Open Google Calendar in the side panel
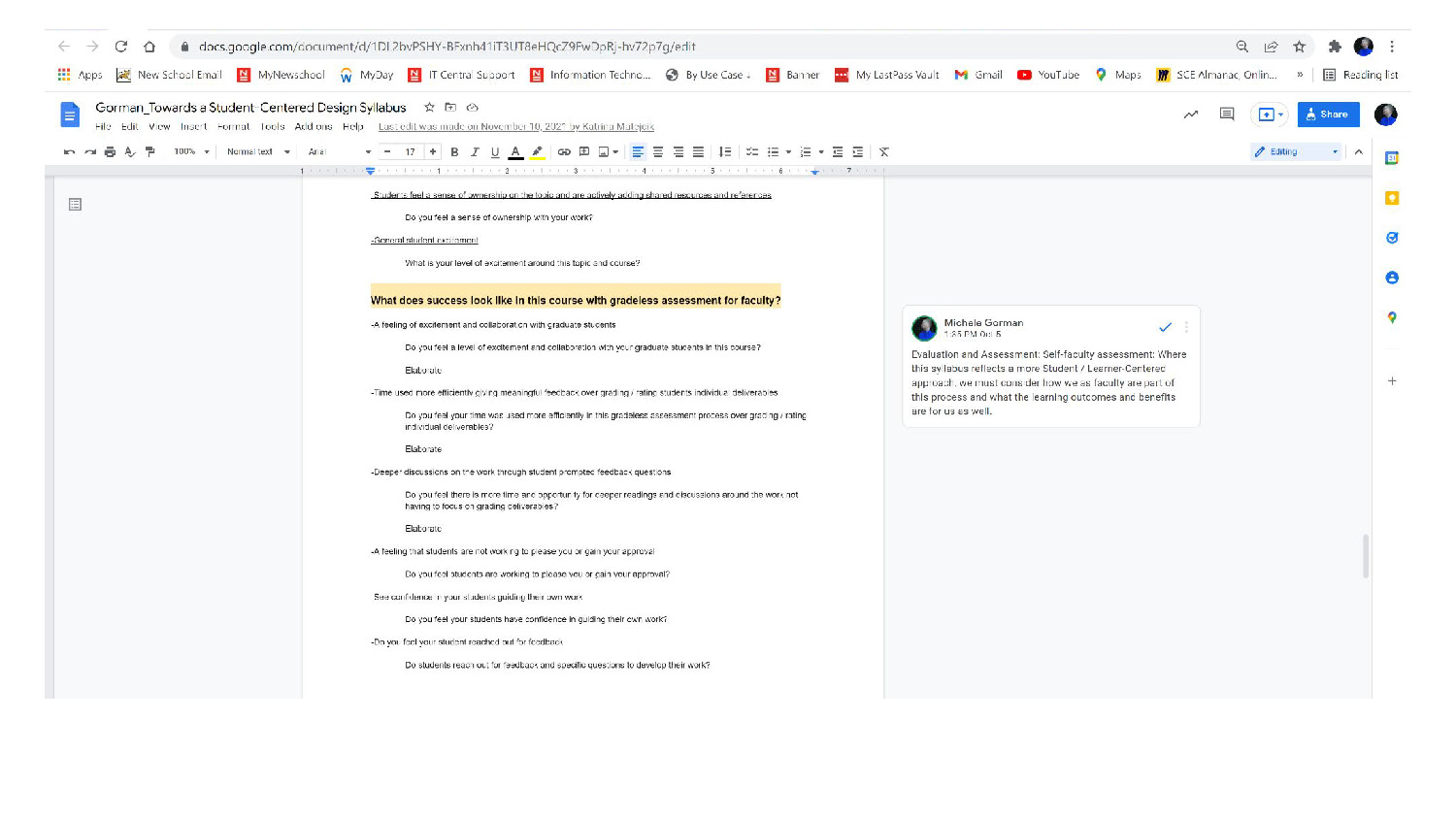This screenshot has height=819, width=1456. click(x=1391, y=158)
